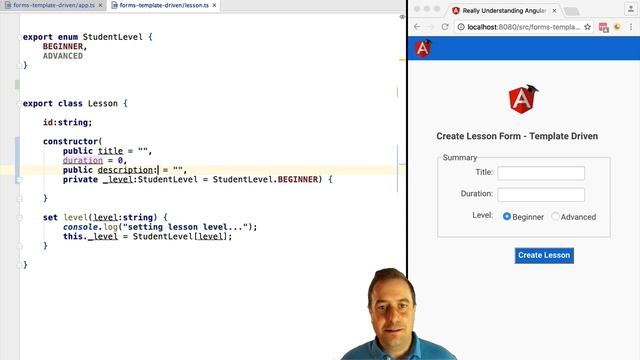Select the Advanced radio button

click(x=555, y=216)
